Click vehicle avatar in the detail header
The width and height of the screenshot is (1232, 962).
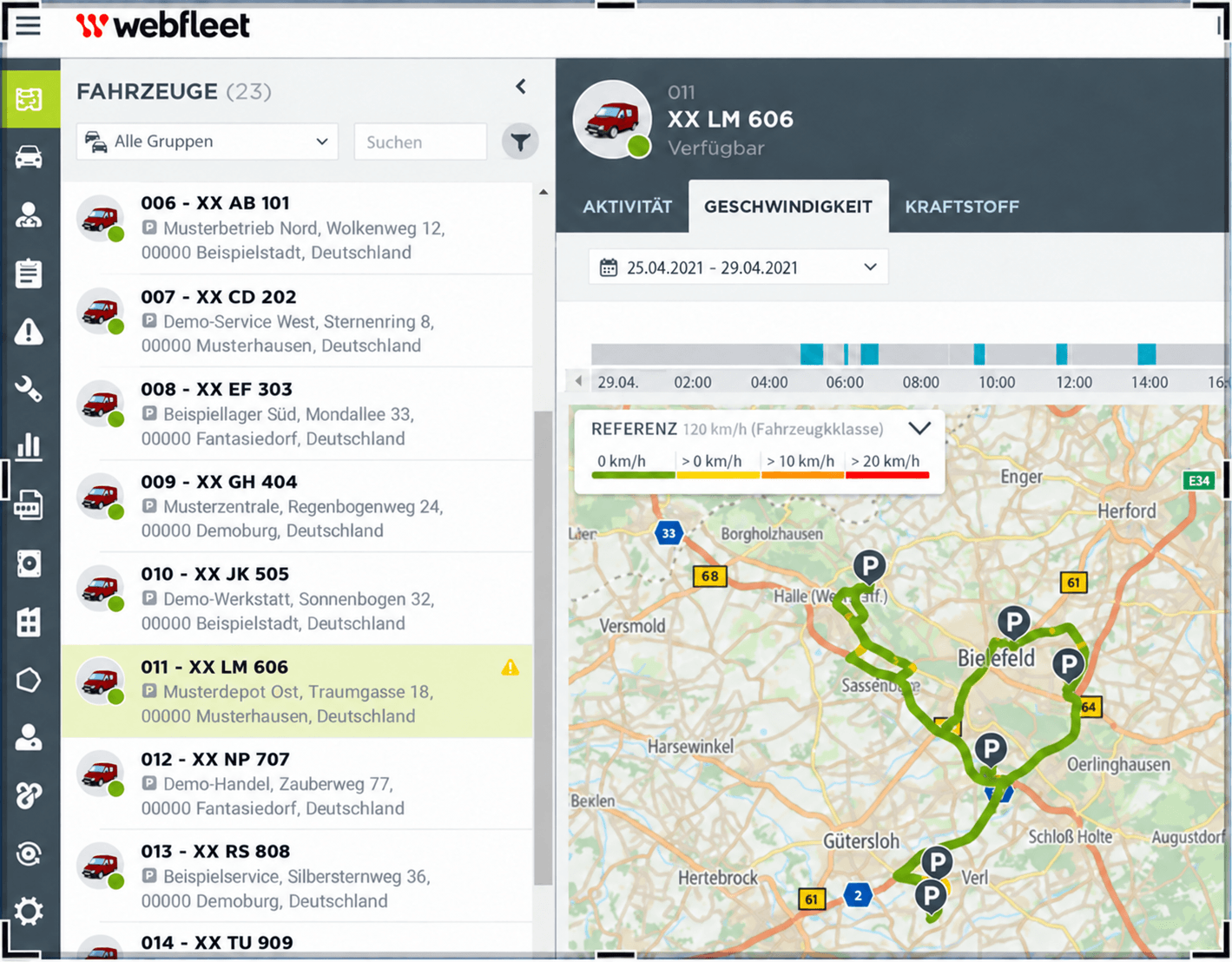(613, 120)
